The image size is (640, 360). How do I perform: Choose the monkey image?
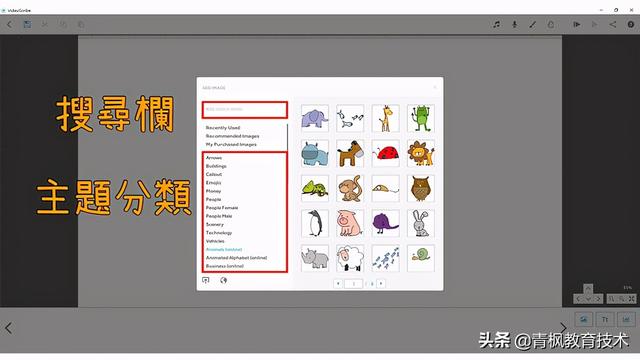[x=350, y=189]
